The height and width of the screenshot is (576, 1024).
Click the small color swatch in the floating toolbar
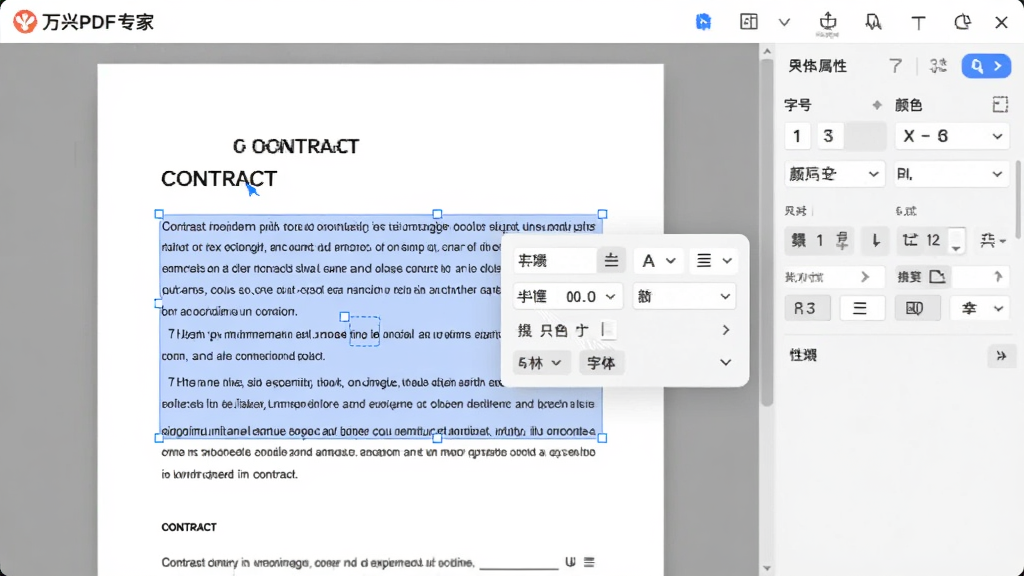click(x=608, y=330)
